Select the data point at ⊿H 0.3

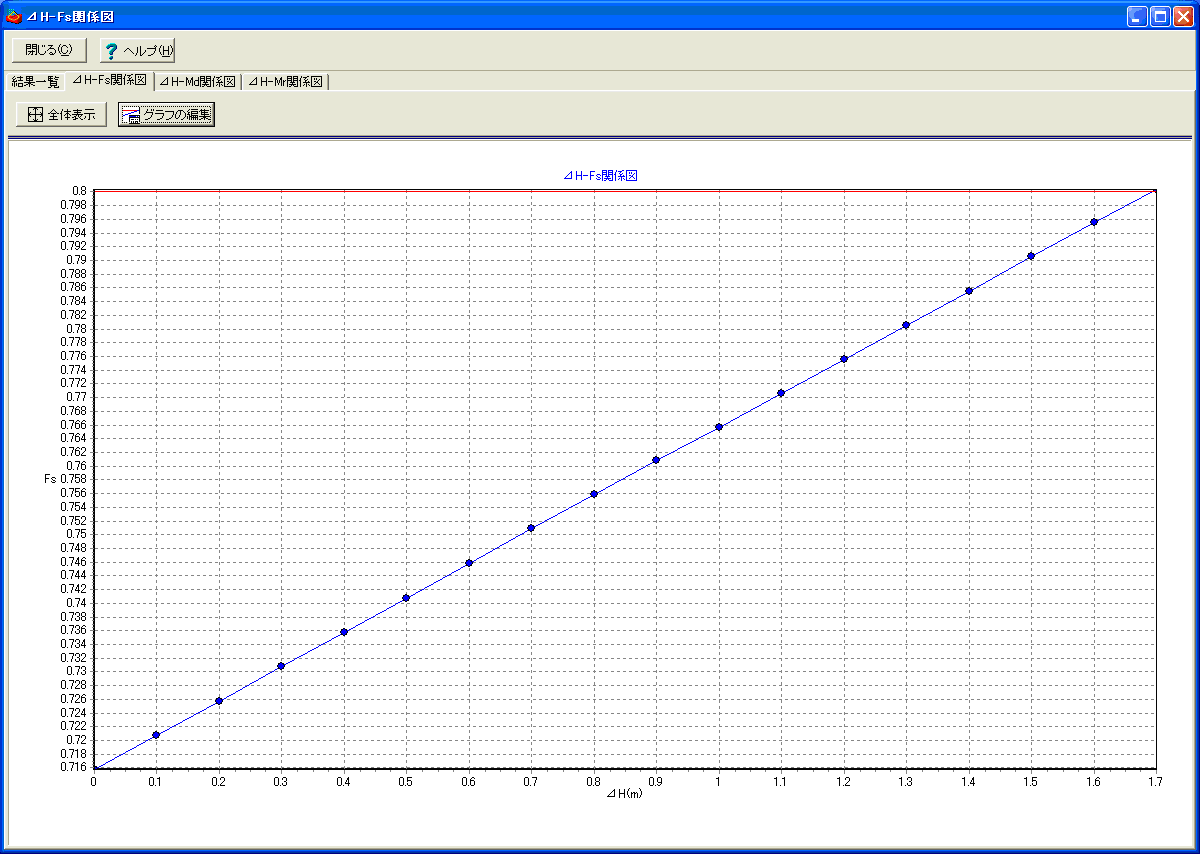click(281, 666)
